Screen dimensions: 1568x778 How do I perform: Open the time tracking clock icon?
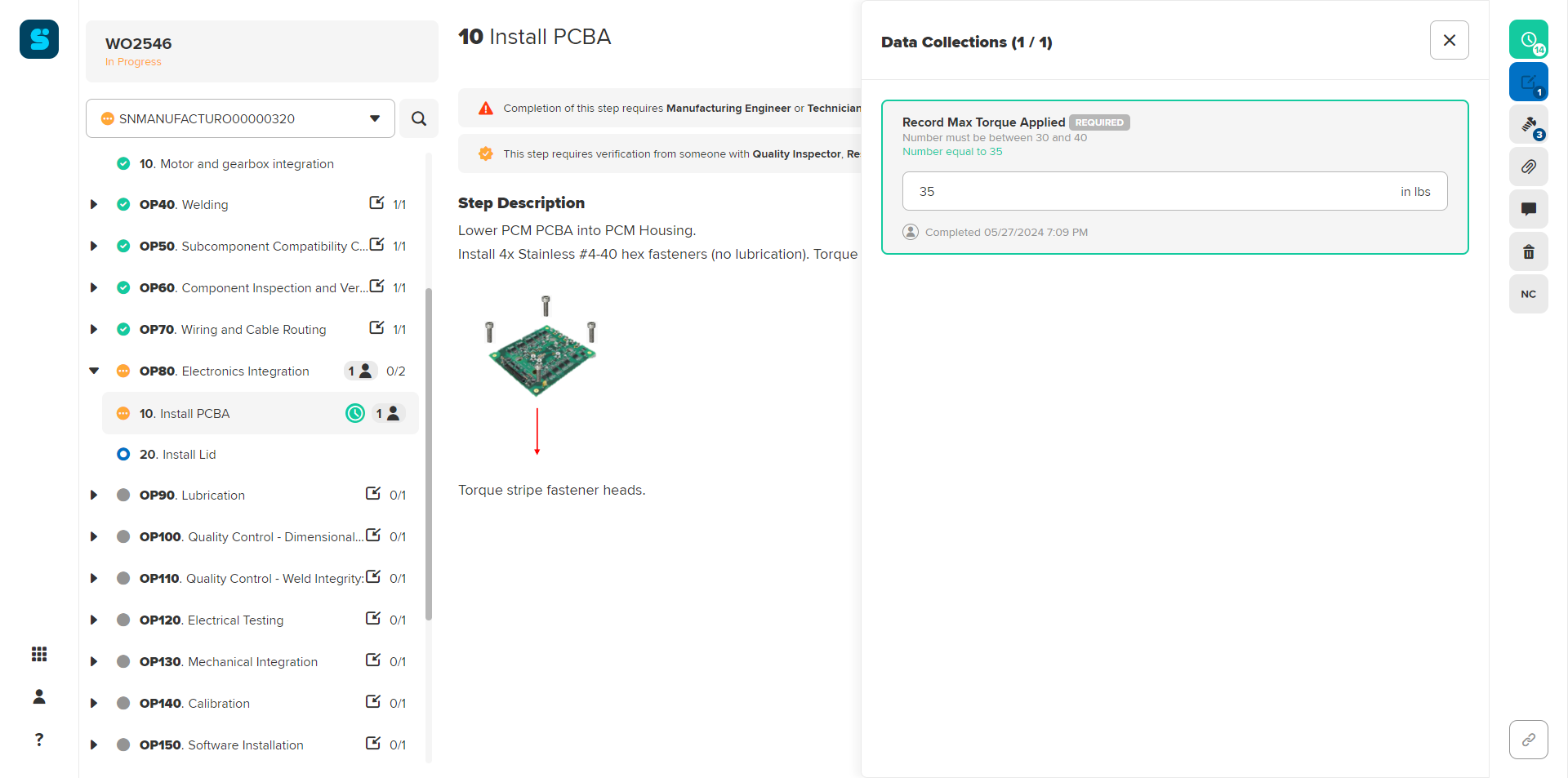(x=1528, y=39)
